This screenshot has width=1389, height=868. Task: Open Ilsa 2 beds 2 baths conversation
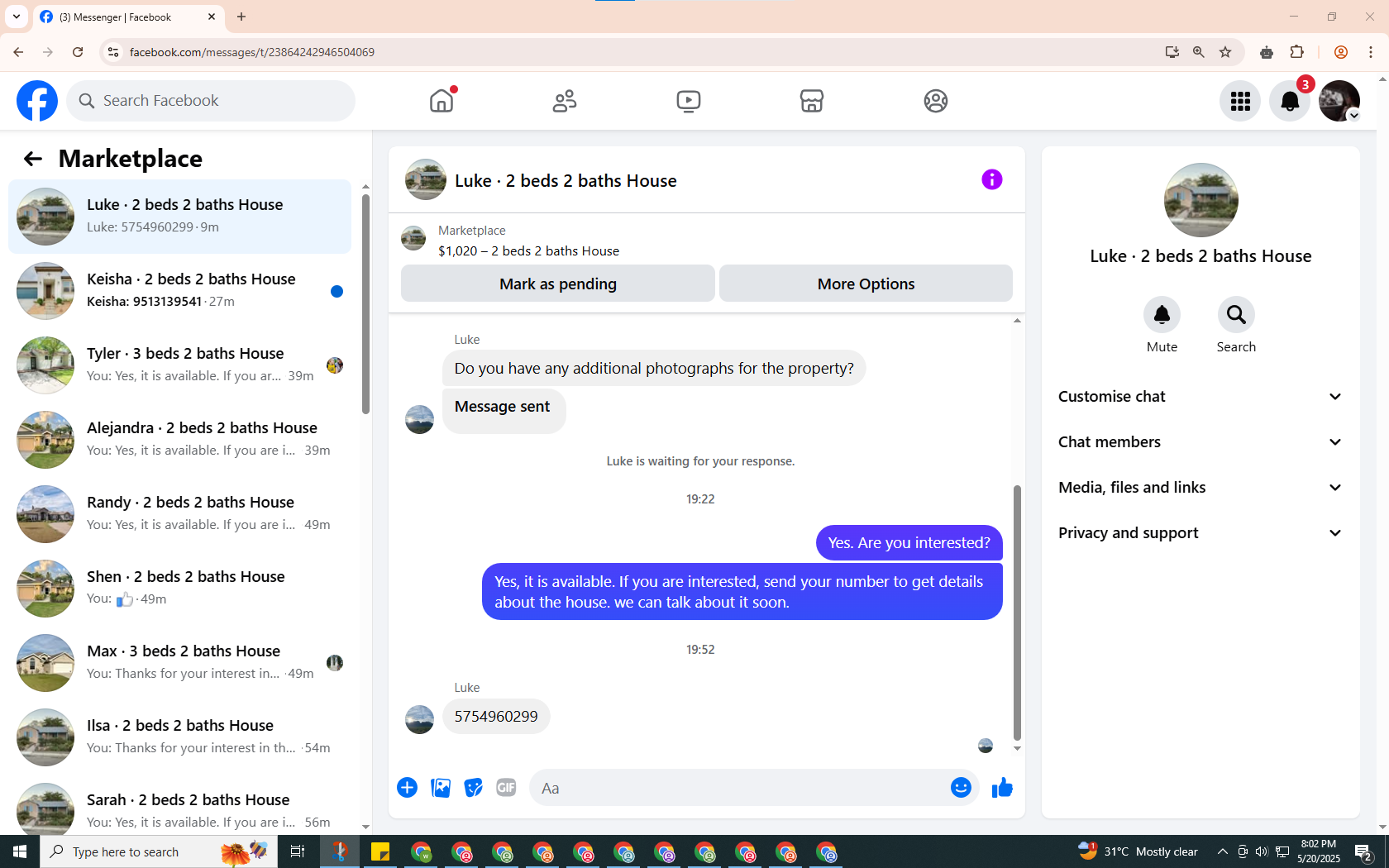point(179,737)
